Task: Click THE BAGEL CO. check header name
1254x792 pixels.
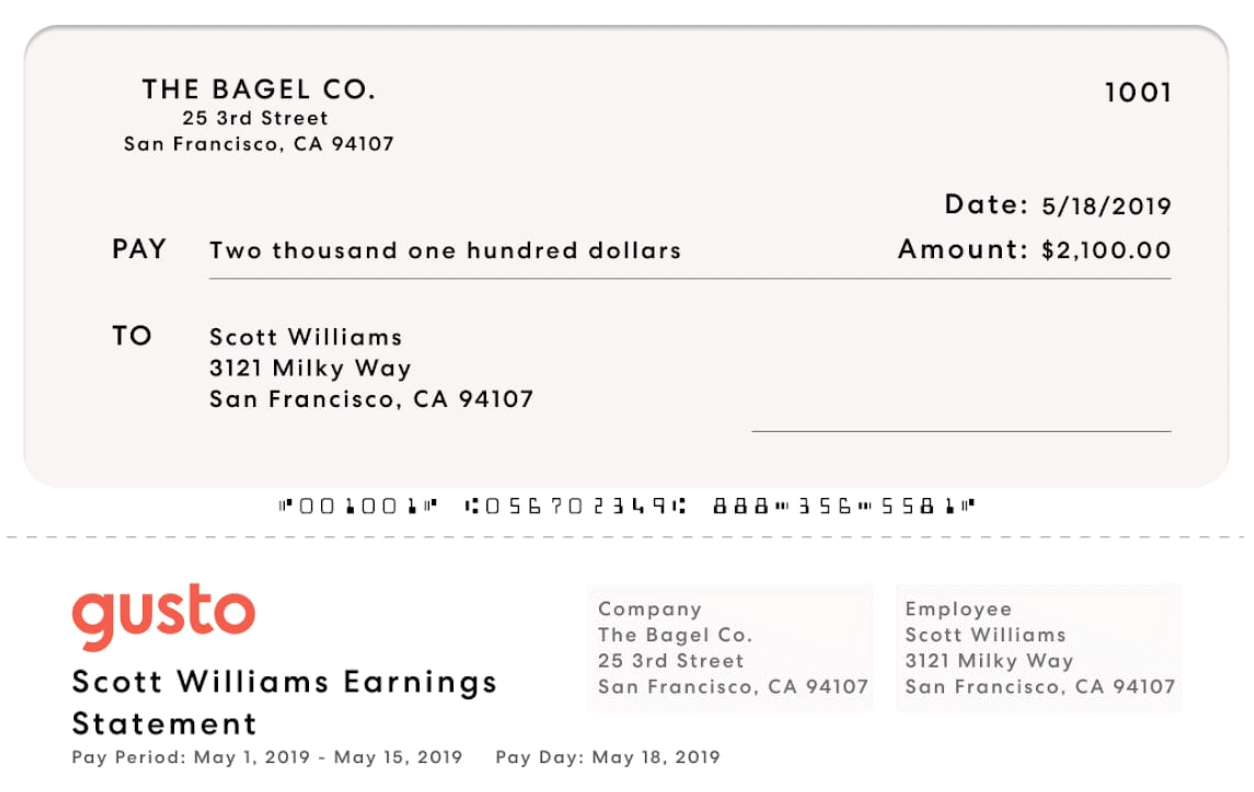Action: tap(258, 90)
